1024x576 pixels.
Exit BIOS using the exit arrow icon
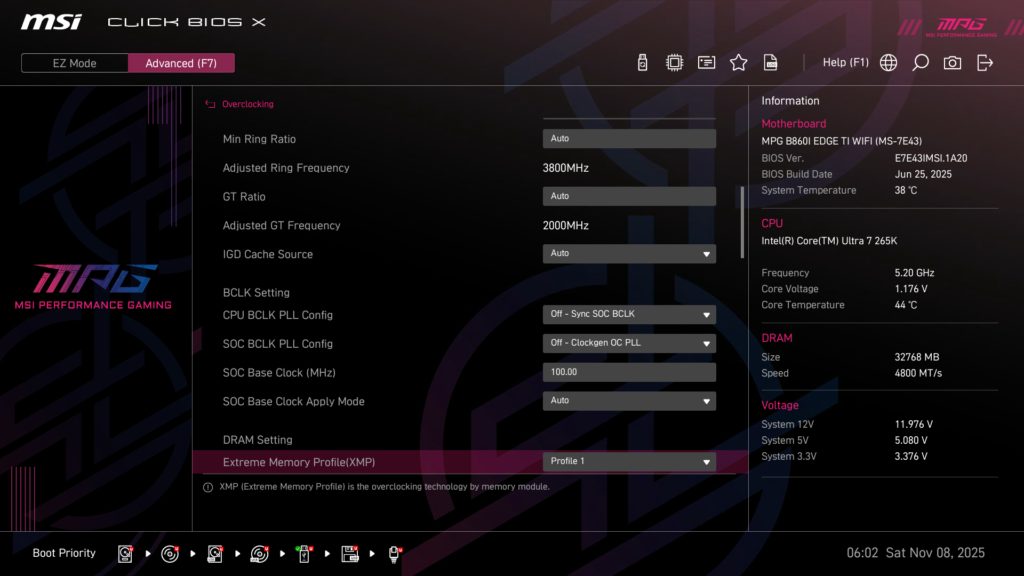point(984,61)
